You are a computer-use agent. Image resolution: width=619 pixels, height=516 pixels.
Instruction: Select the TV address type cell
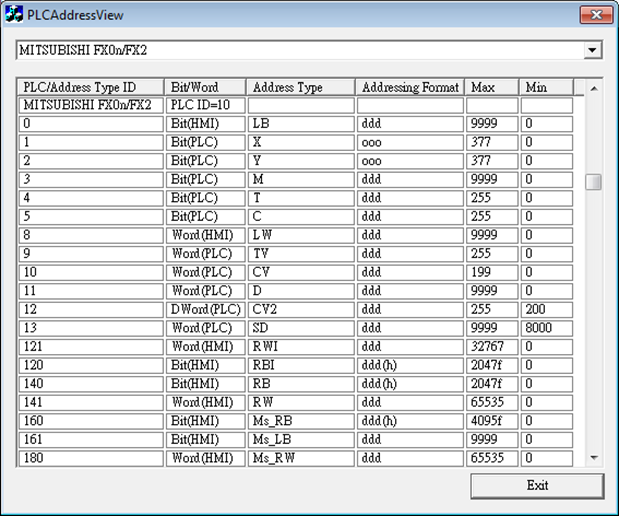tap(301, 253)
